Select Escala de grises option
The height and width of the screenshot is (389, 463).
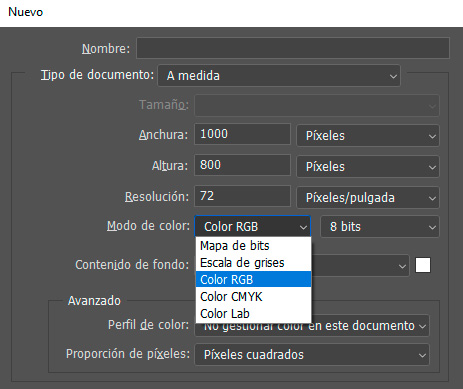pyautogui.click(x=253, y=263)
